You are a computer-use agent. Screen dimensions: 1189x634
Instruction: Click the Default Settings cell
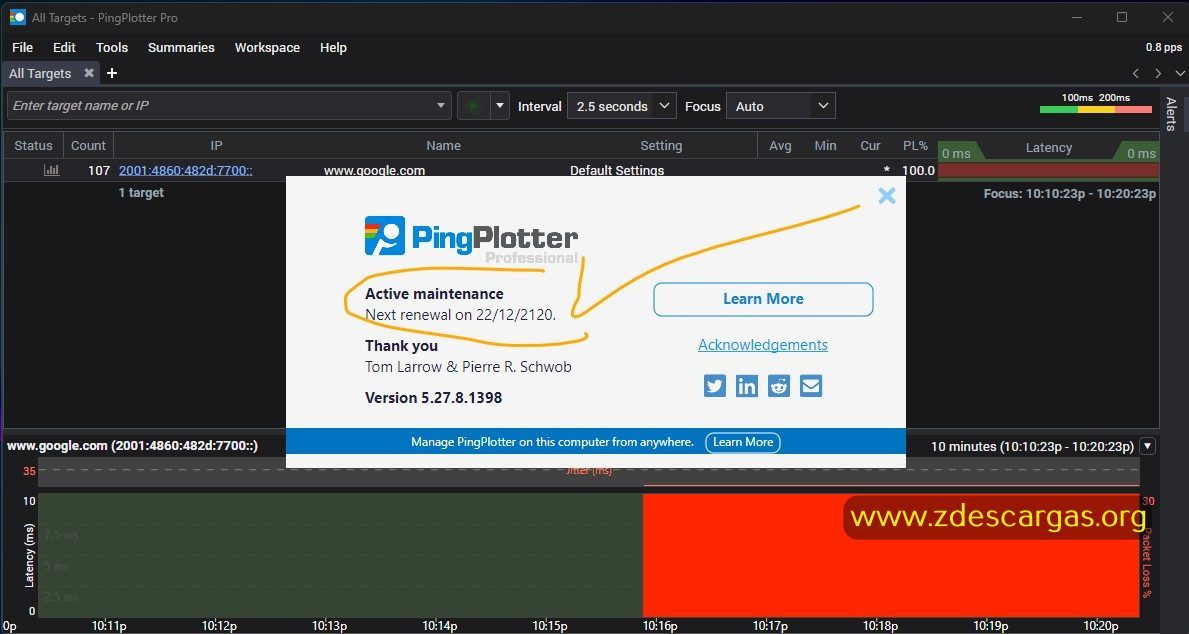tap(616, 170)
